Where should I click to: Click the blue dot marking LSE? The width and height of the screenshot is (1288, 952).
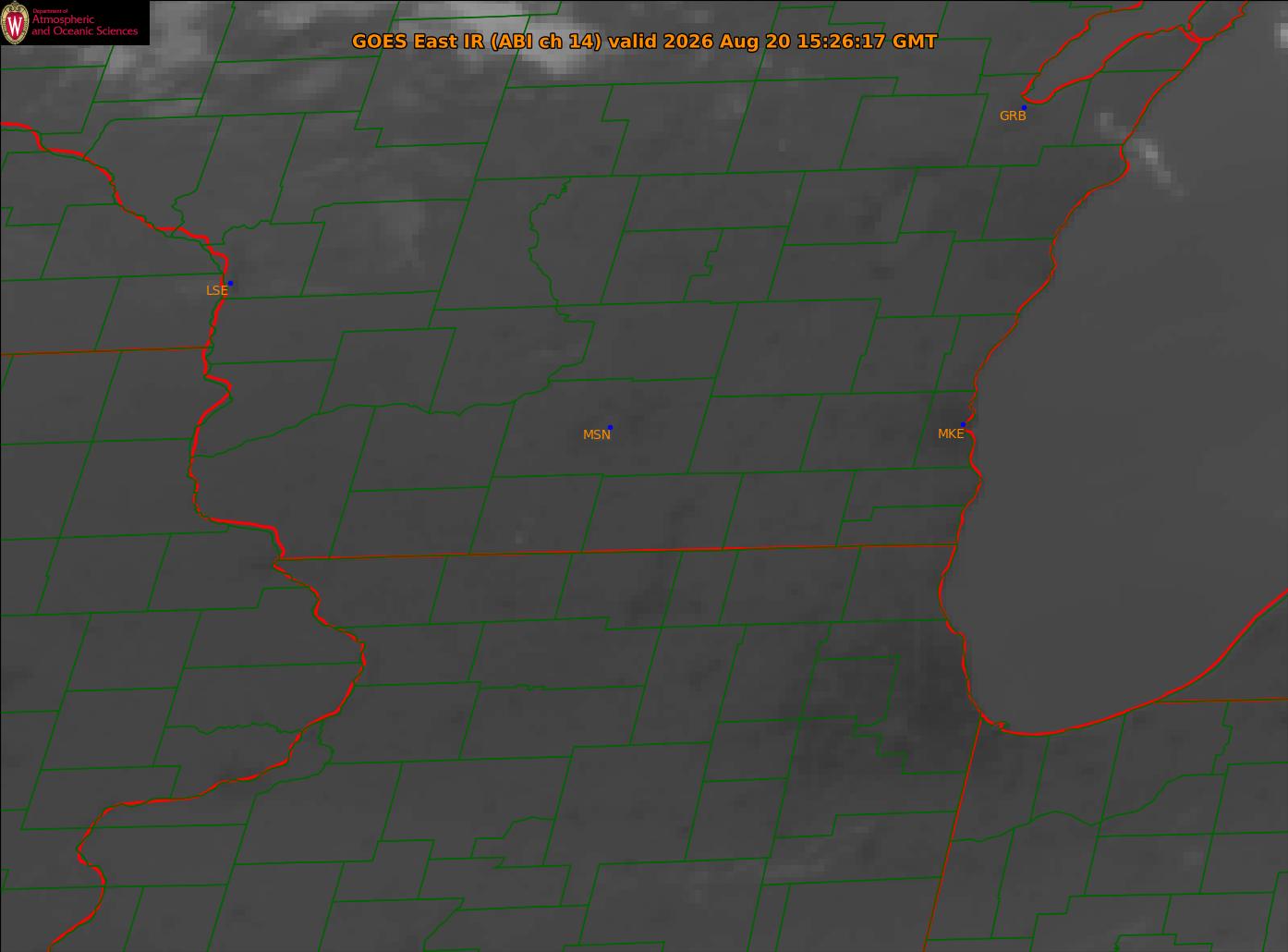point(230,283)
